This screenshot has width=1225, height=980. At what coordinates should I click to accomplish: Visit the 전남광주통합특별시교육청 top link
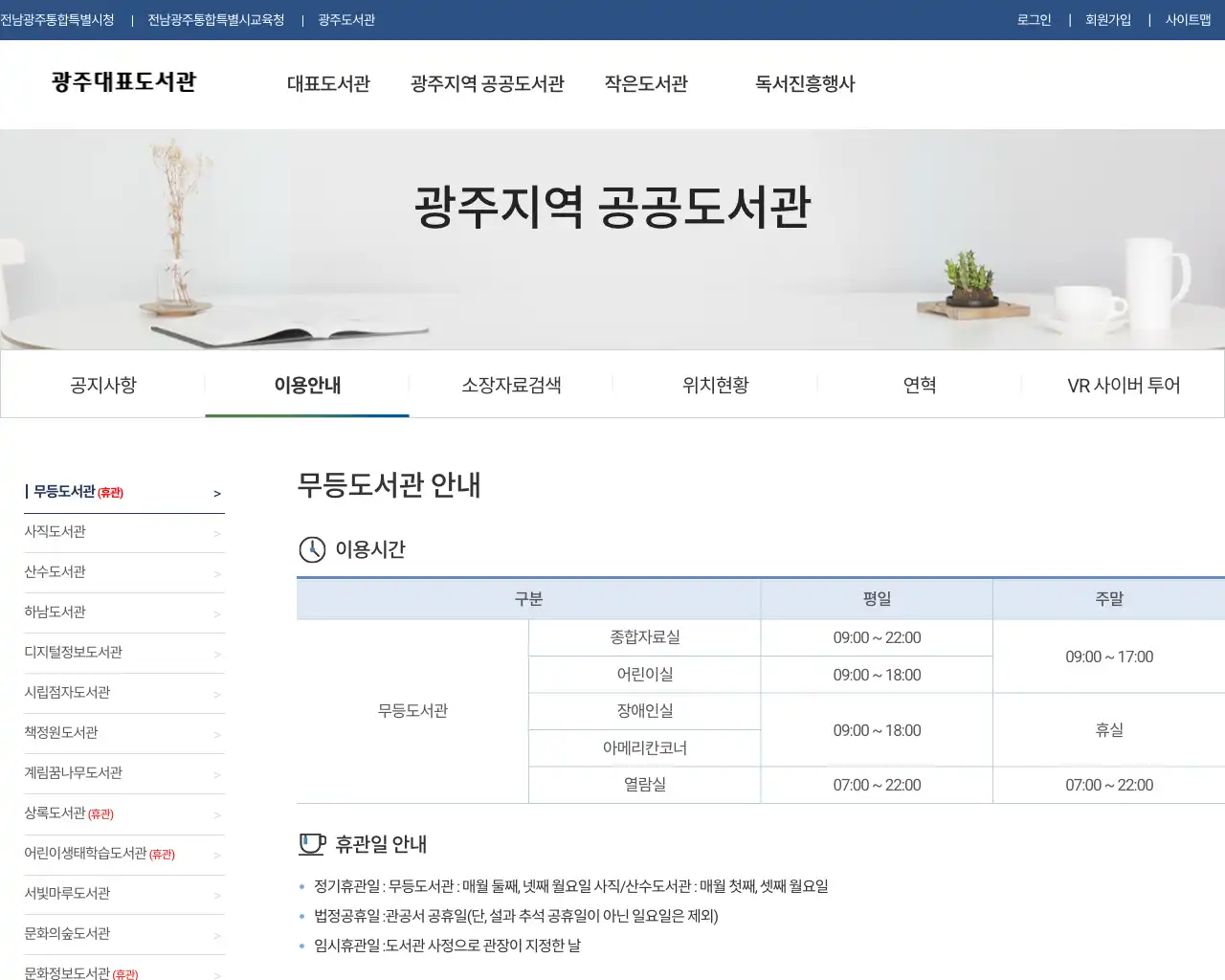(216, 20)
